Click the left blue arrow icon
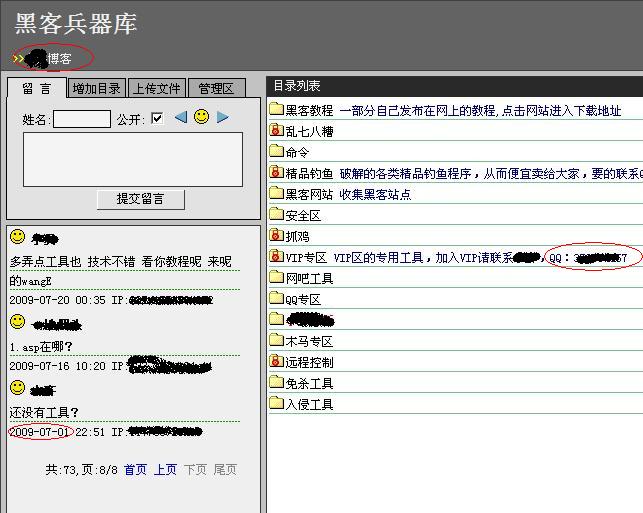This screenshot has height=513, width=643. coord(181,118)
